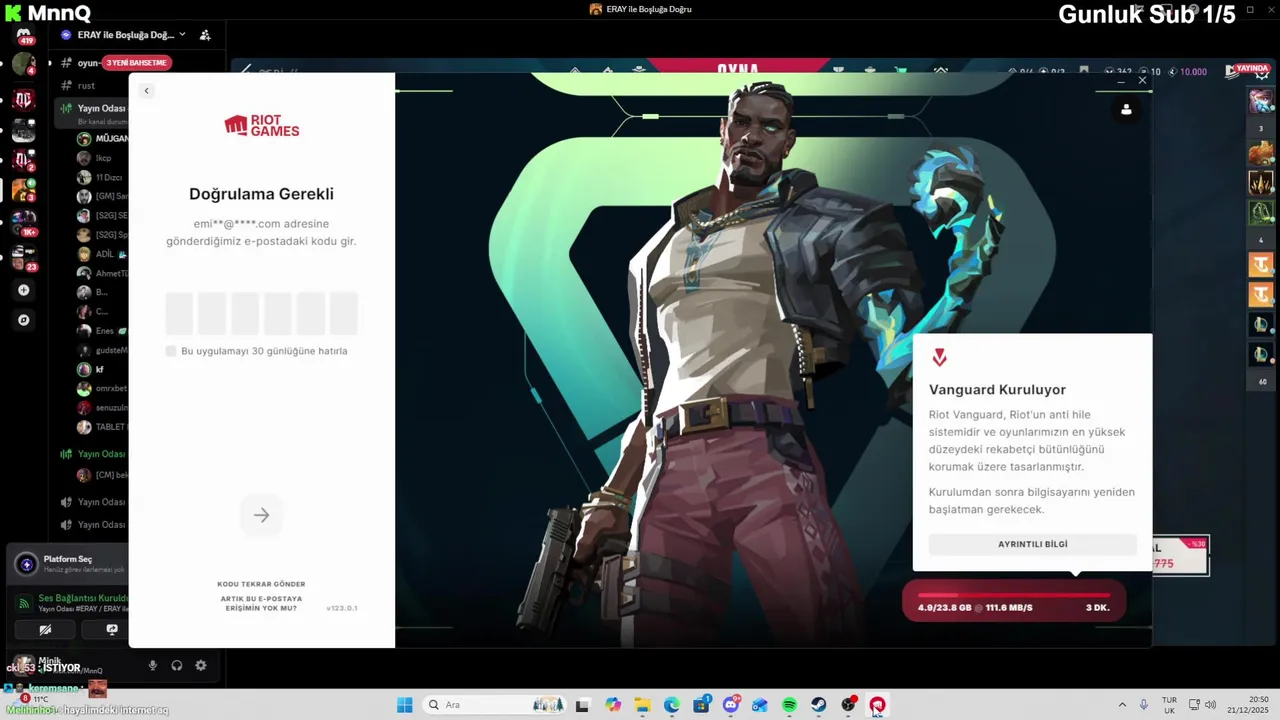Open Steam icon on taskbar
Screen dimensions: 1280x720
coord(818,705)
